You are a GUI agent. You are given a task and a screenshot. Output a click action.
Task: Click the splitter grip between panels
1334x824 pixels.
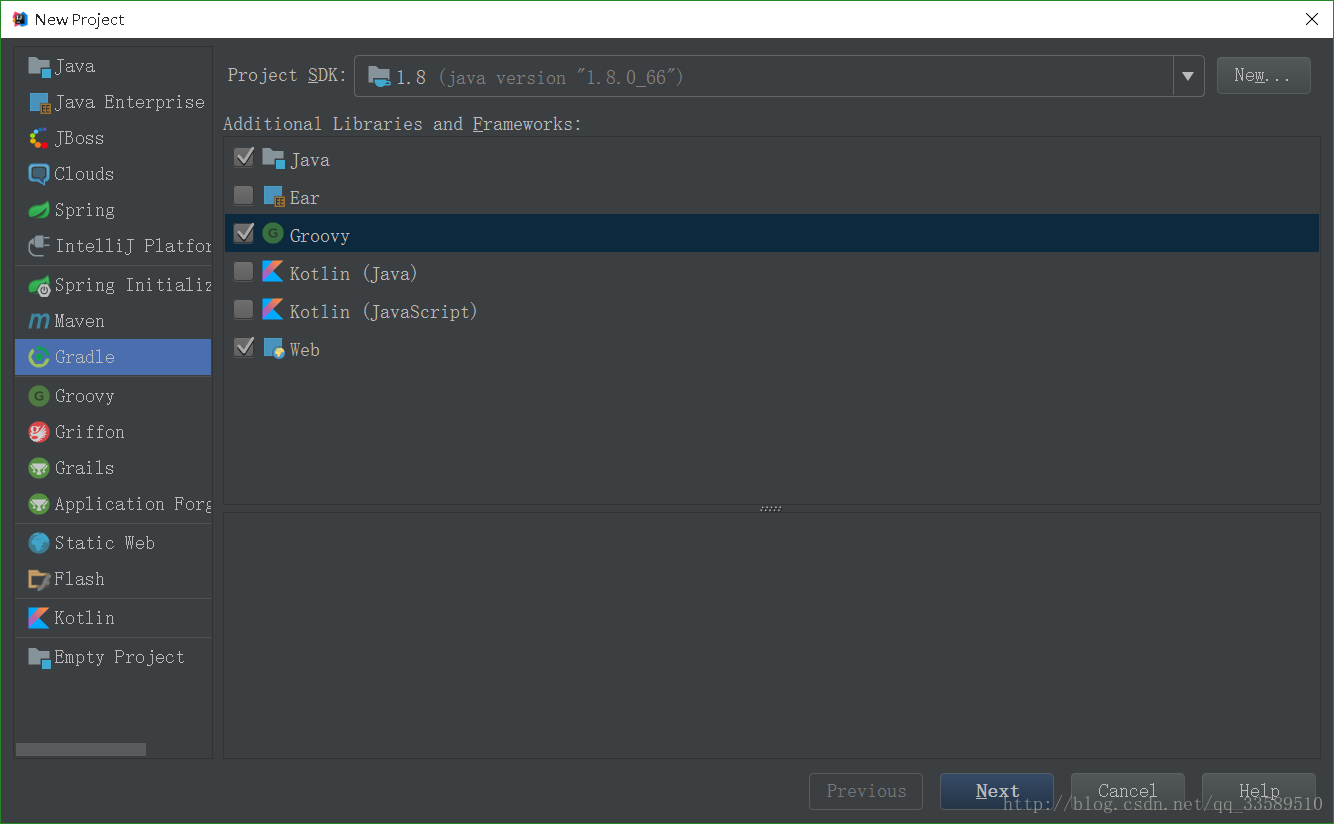(x=771, y=509)
